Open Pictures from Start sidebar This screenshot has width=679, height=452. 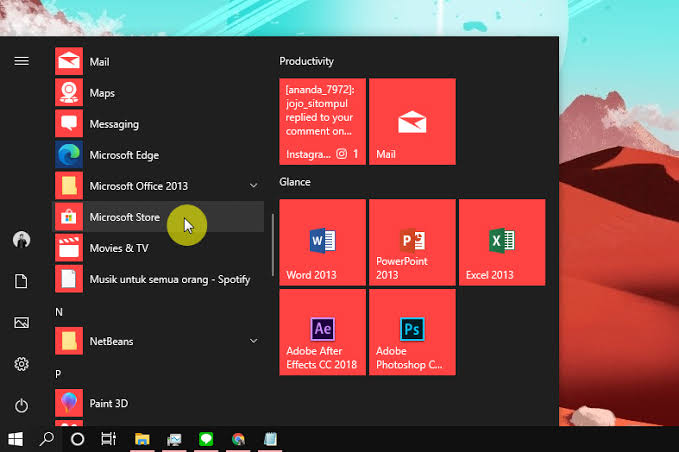pyautogui.click(x=22, y=323)
